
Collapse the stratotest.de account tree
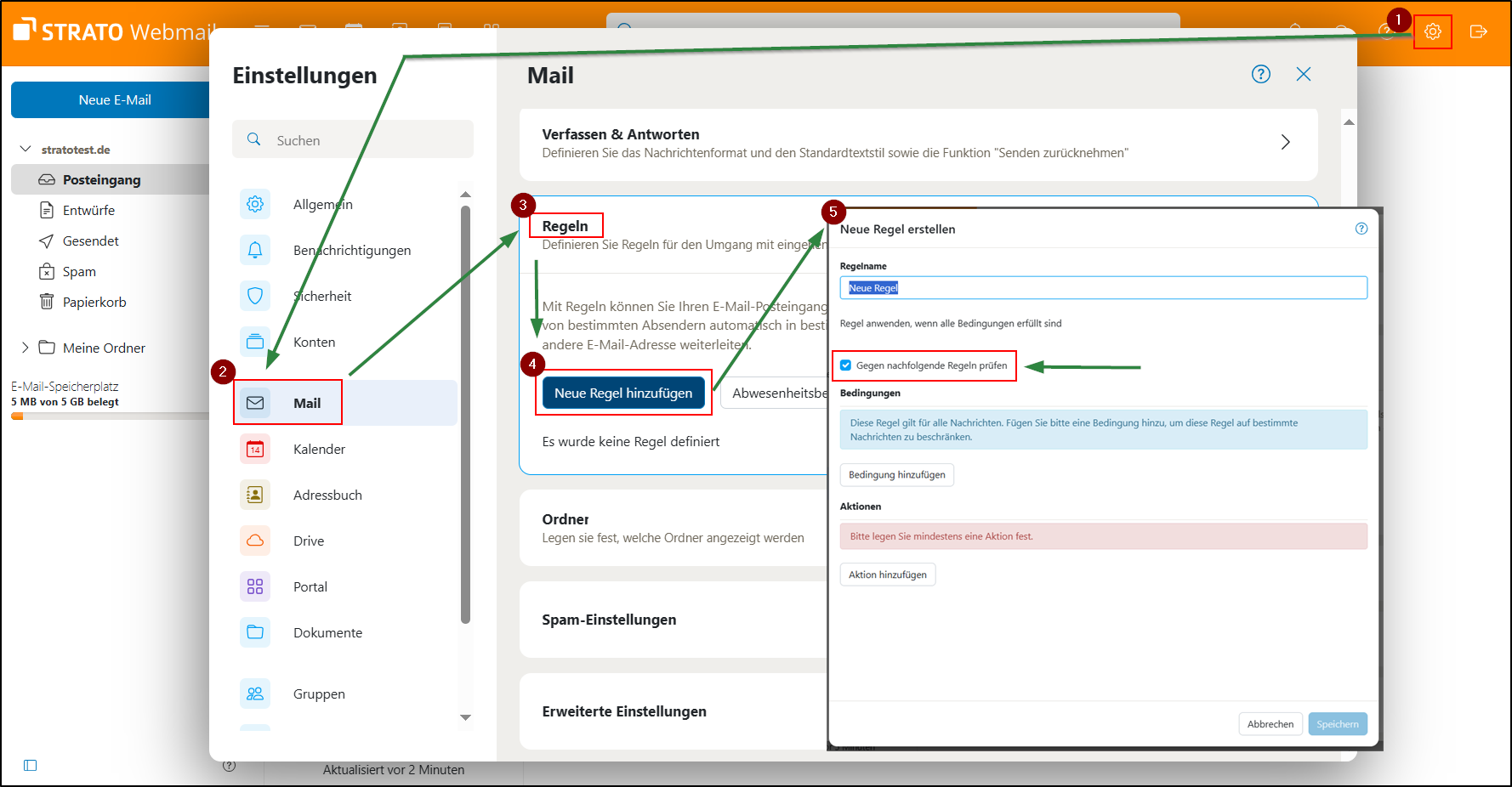tap(26, 149)
